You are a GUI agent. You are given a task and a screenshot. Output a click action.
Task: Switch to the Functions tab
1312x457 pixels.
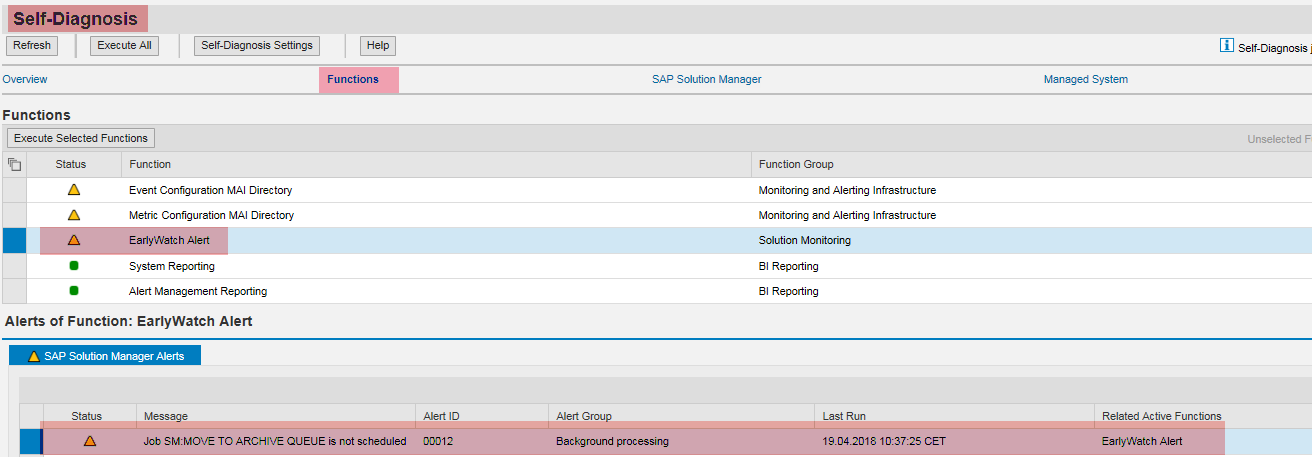tap(353, 80)
